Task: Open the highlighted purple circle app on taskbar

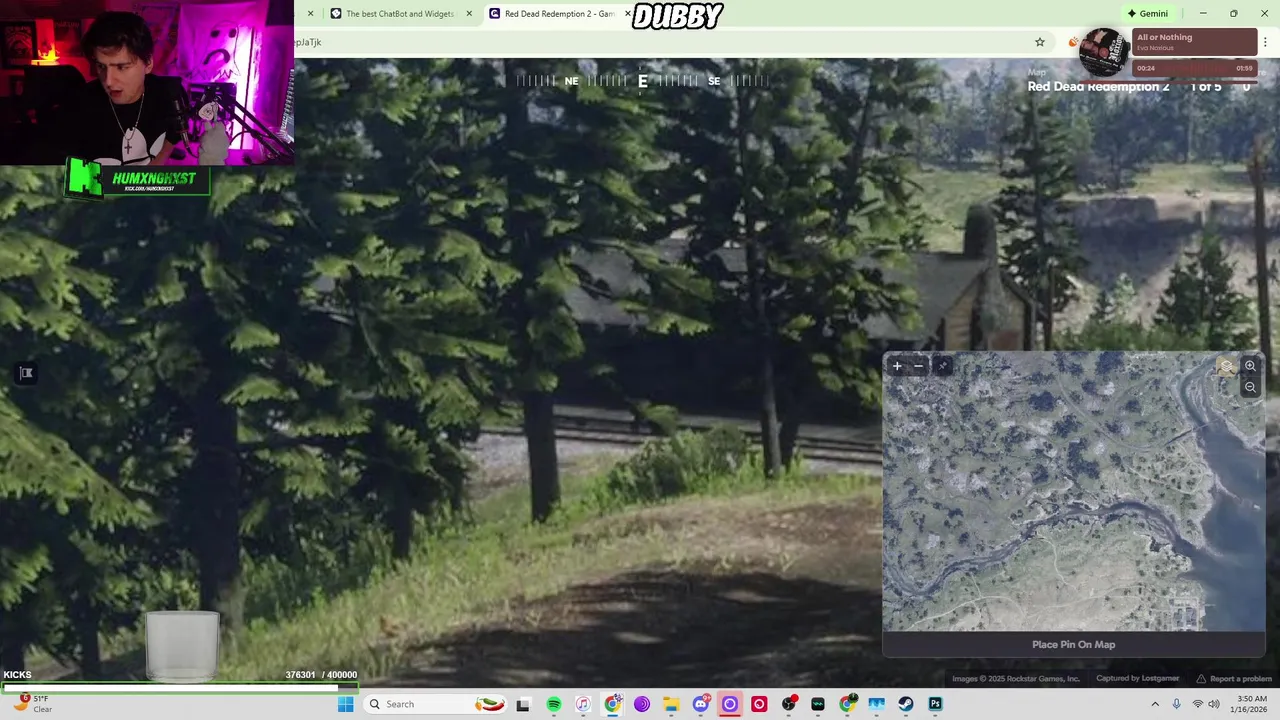Action: pos(730,704)
